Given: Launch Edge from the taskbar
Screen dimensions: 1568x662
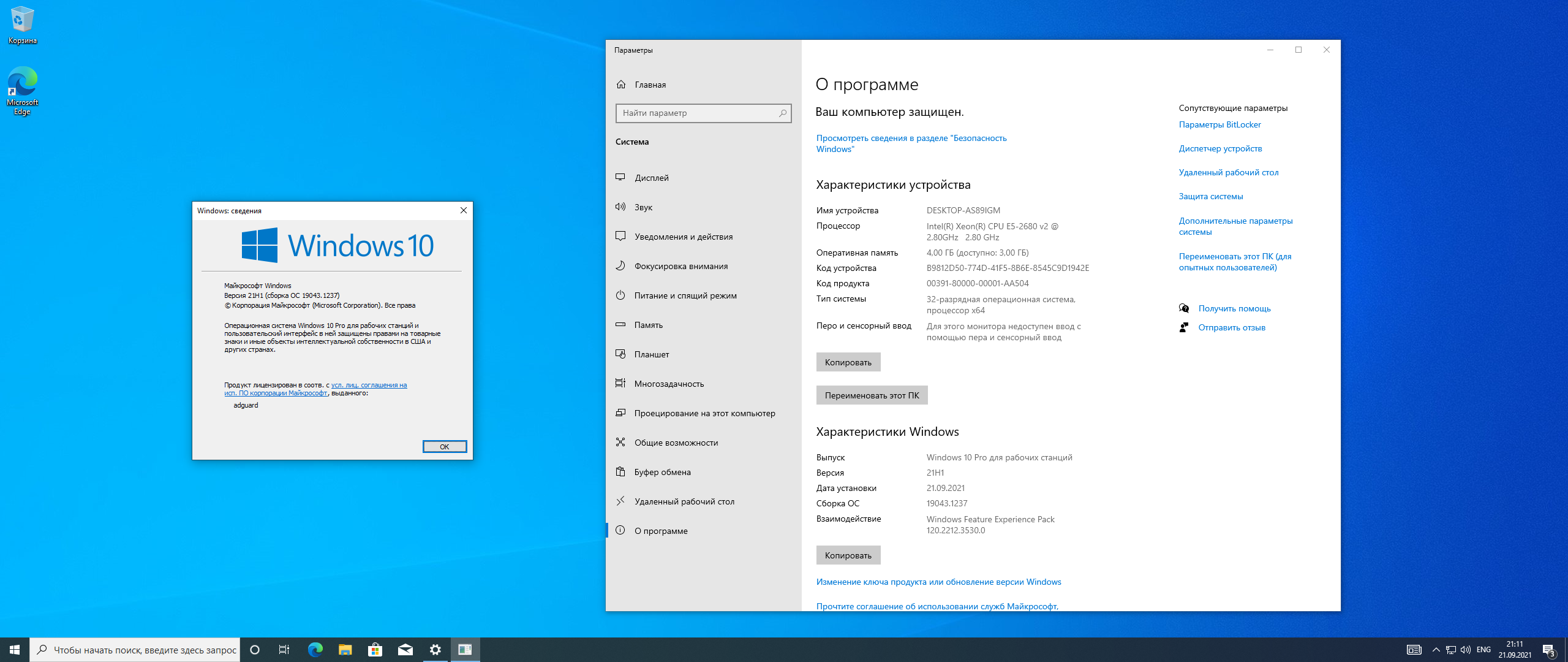Looking at the screenshot, I should point(315,650).
